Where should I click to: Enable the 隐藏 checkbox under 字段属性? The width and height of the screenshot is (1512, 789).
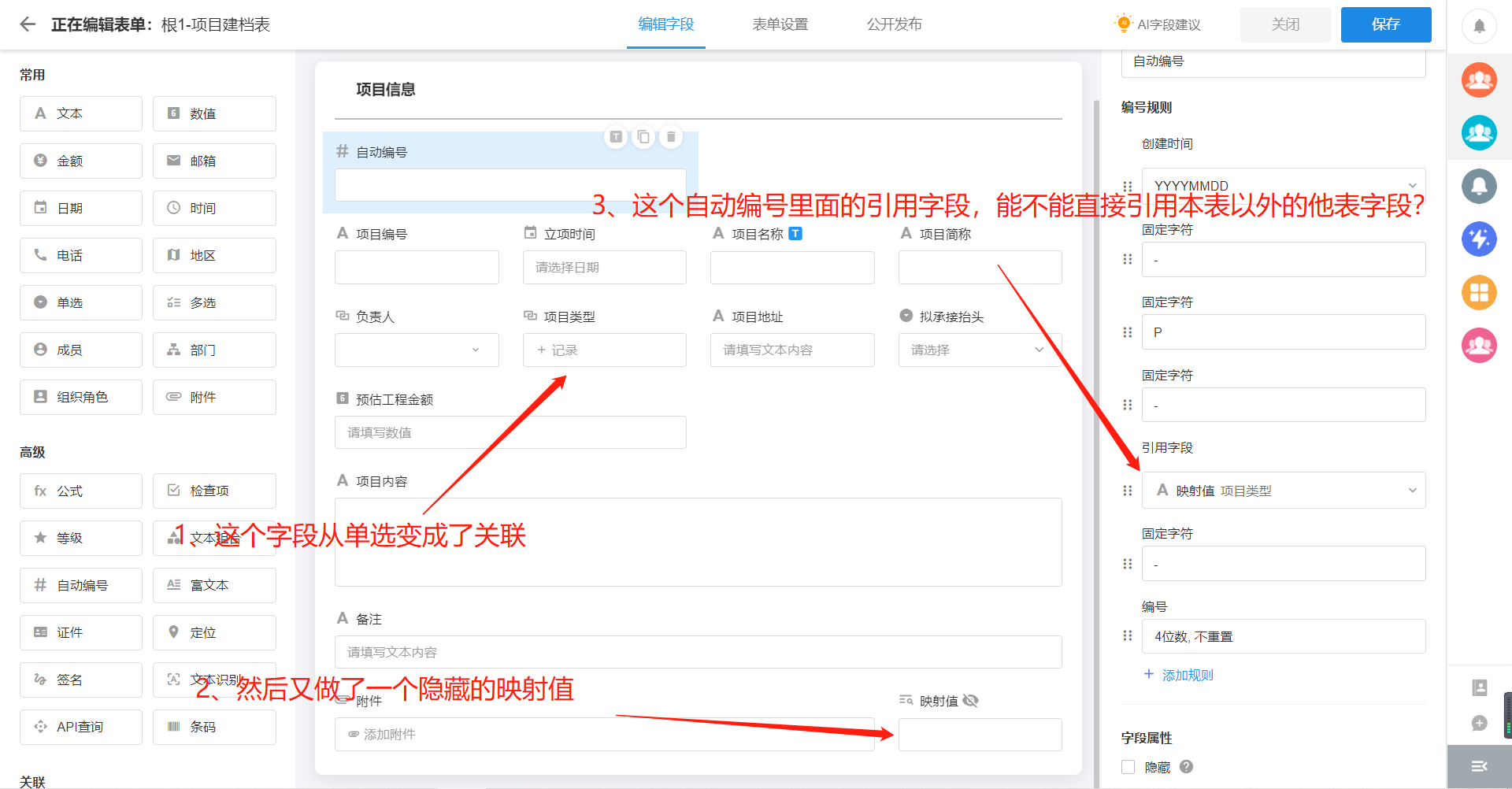coord(1128,767)
